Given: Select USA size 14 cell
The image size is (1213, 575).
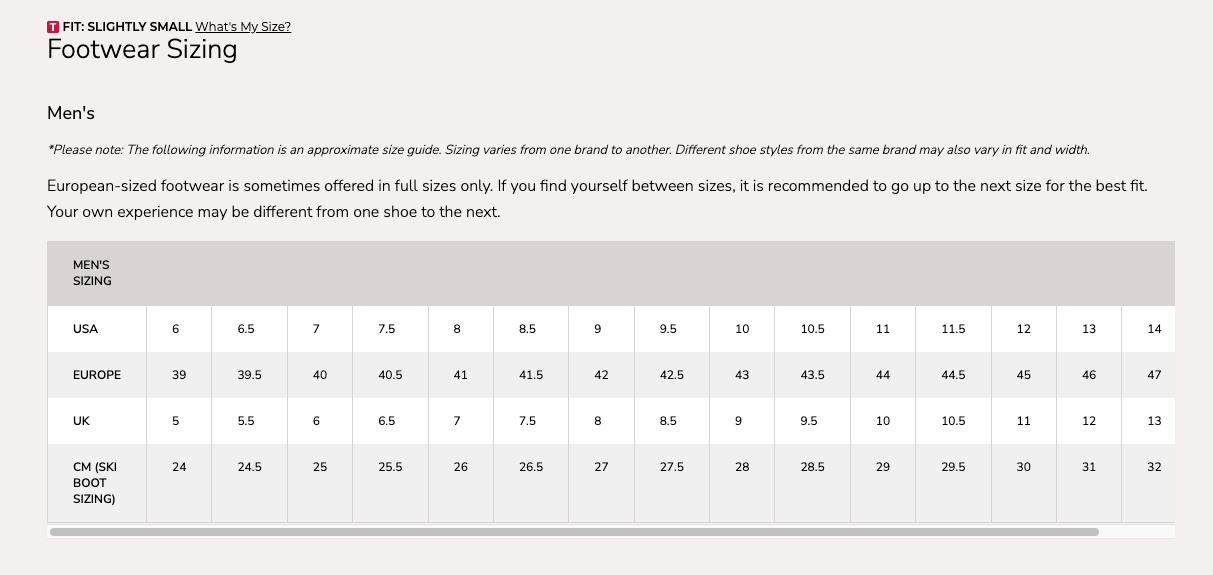Looking at the screenshot, I should [1154, 329].
